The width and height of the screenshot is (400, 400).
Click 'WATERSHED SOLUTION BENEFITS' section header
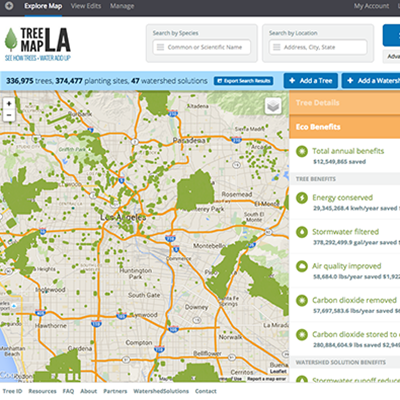[x=341, y=362]
